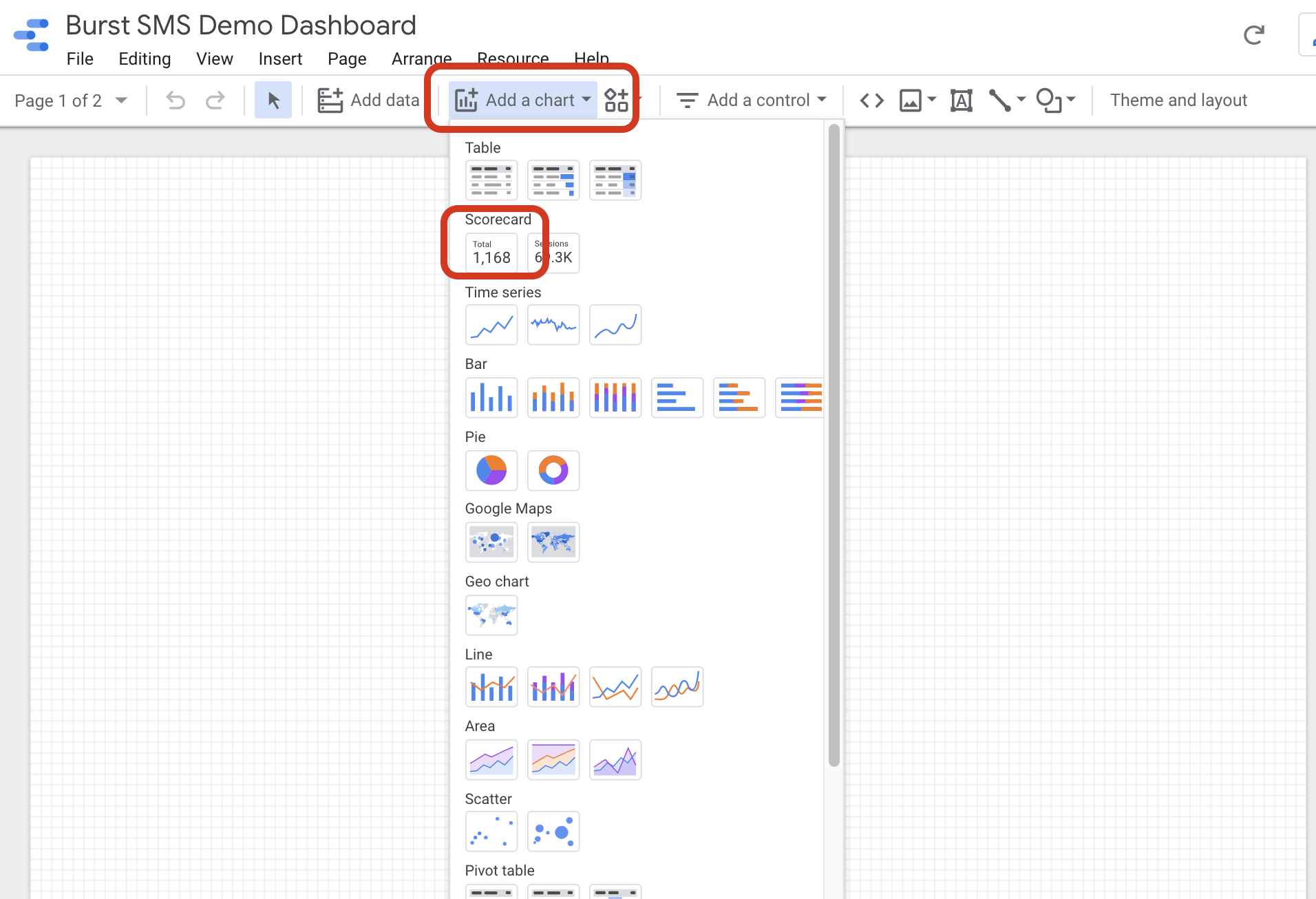Screen dimensions: 1316x899
Task: Open the Arrange menu
Action: [x=422, y=59]
